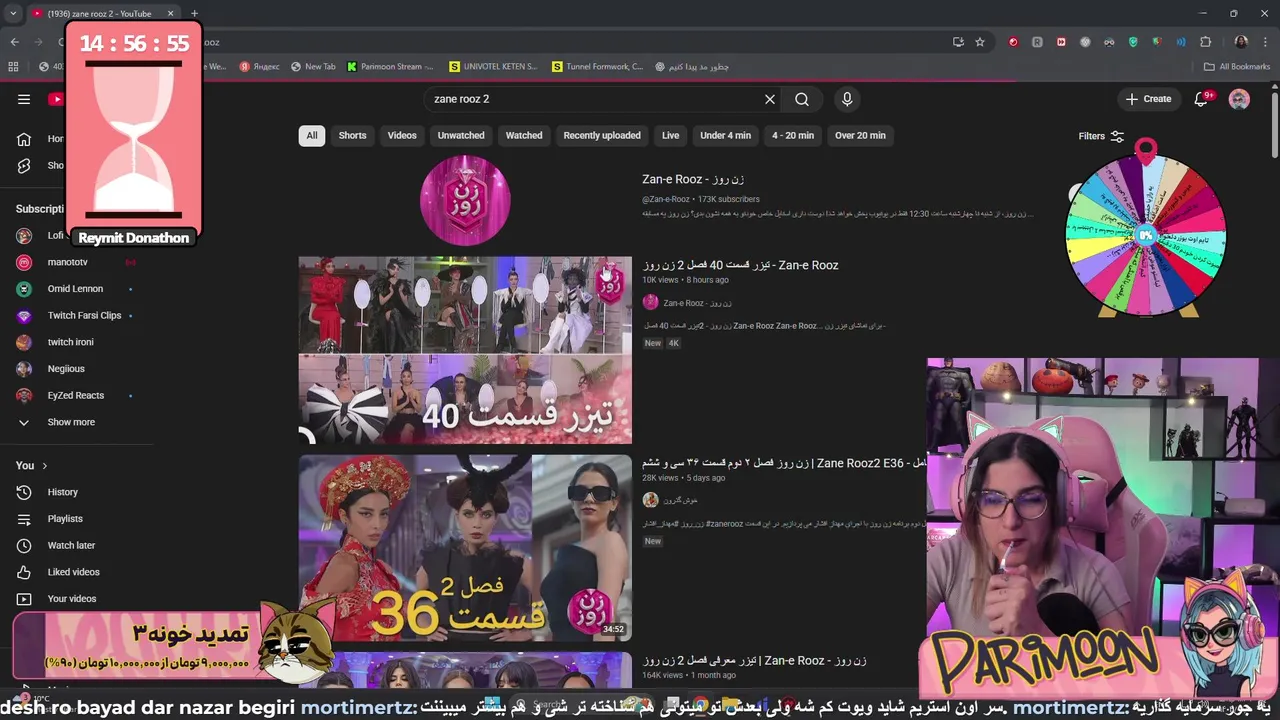Viewport: 1280px width, 720px height.
Task: Open the season 2 episode 36 thumbnail
Action: [x=465, y=548]
